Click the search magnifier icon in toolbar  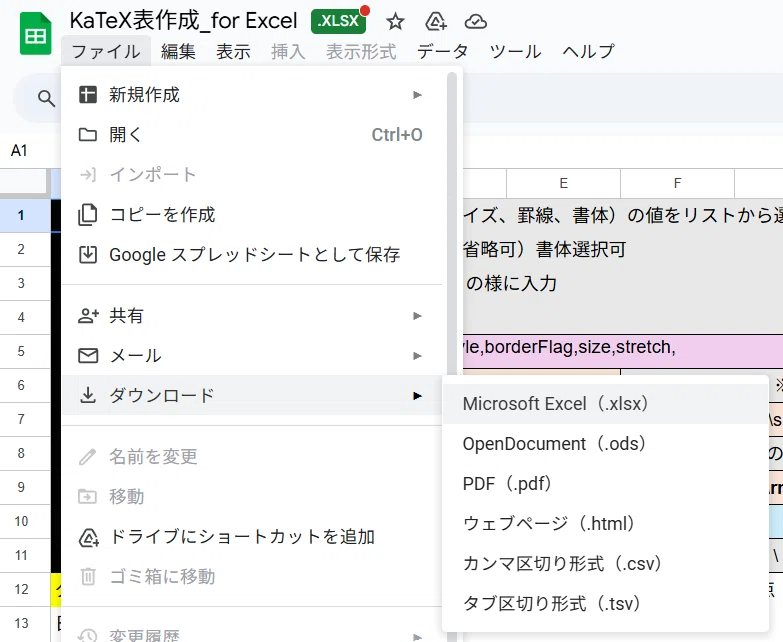tap(46, 98)
